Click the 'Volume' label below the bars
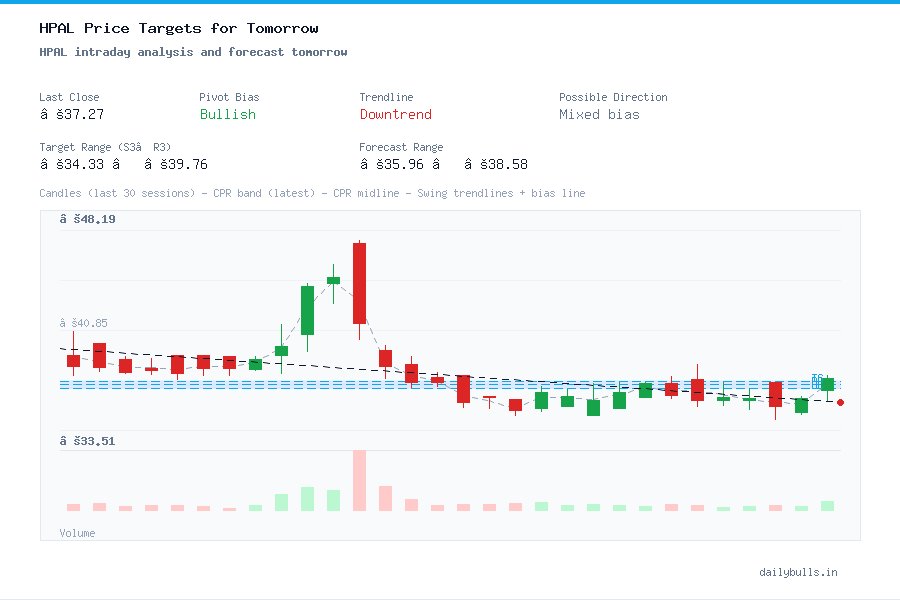900x600 pixels. [x=77, y=533]
